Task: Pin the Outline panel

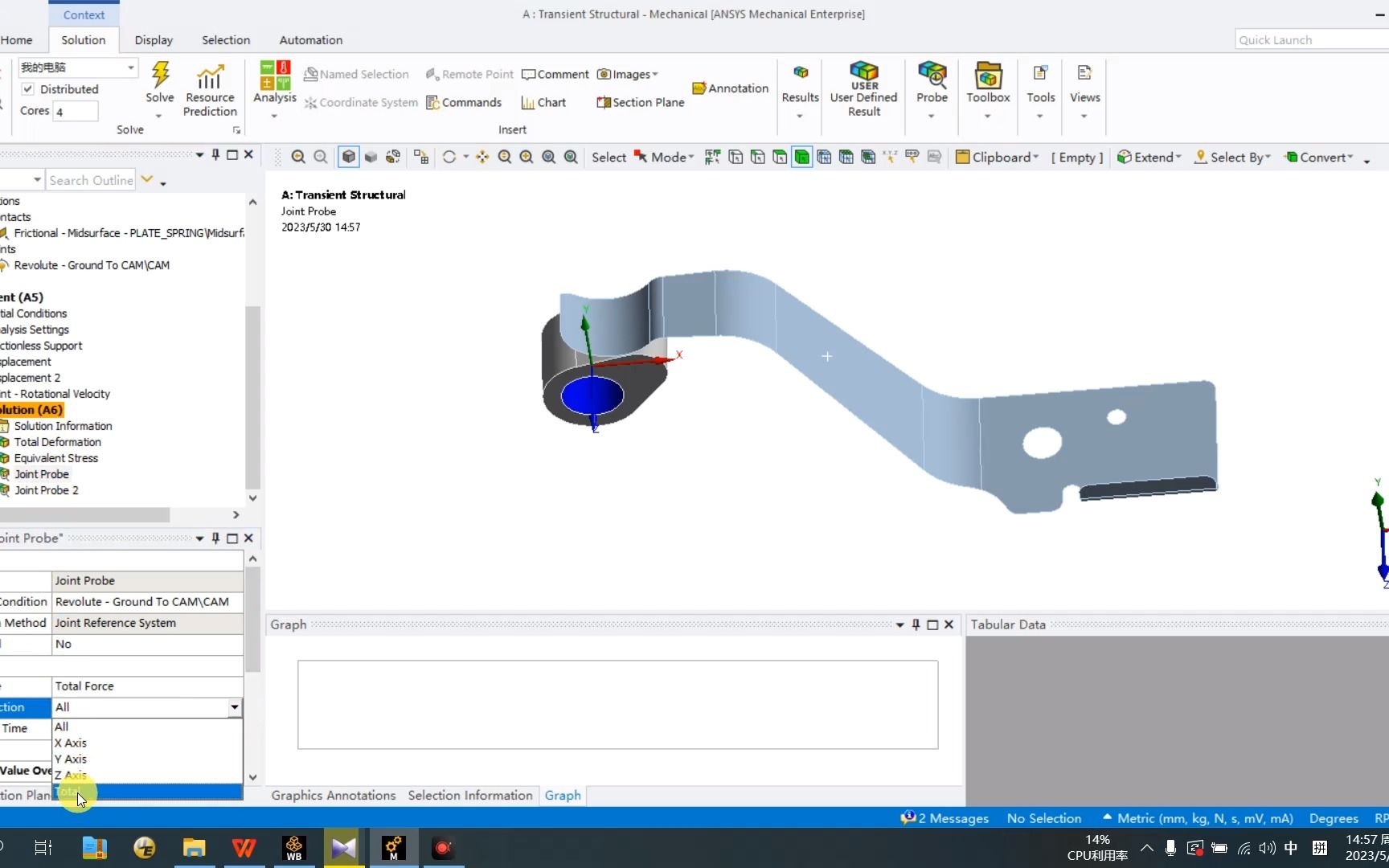Action: [215, 154]
